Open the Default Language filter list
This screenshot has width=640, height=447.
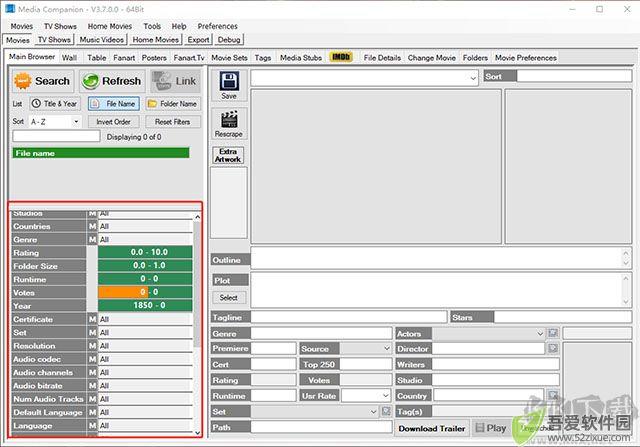(x=145, y=412)
